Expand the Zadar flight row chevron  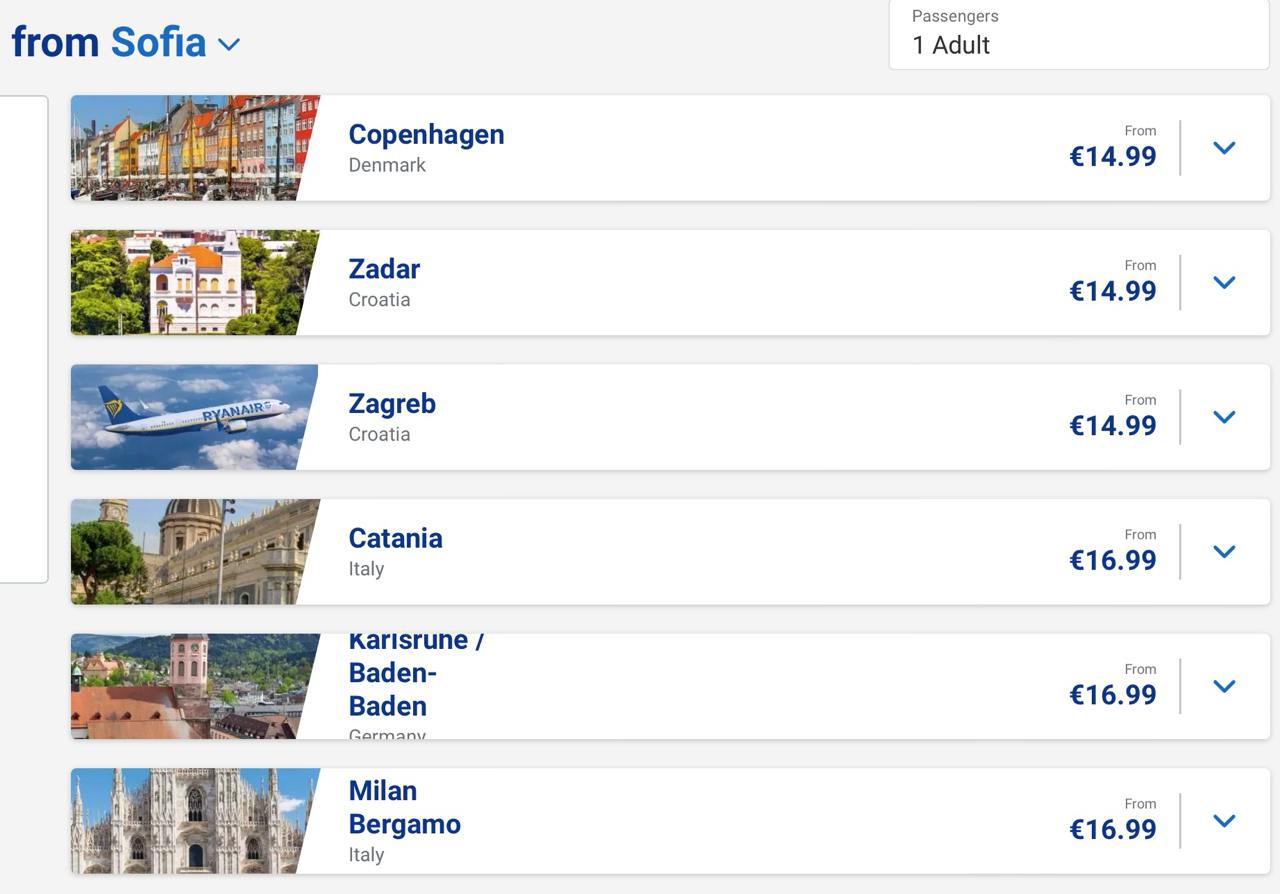pyautogui.click(x=1224, y=282)
